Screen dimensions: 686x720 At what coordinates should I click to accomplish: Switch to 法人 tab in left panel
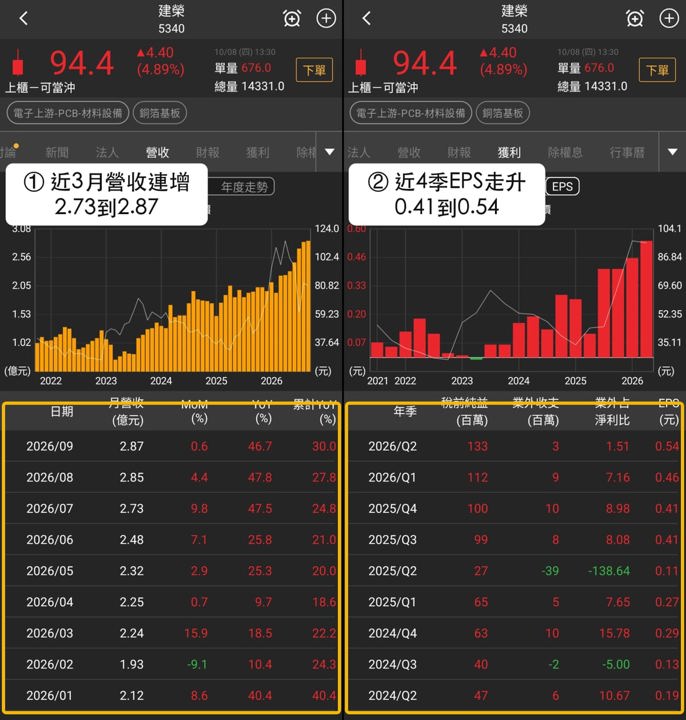click(x=107, y=152)
